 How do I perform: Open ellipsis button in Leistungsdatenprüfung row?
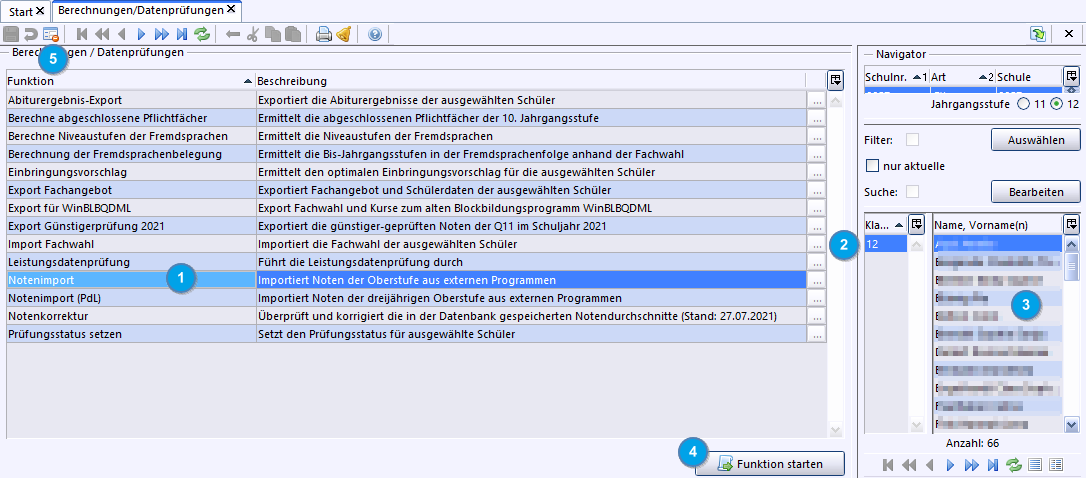tap(817, 262)
